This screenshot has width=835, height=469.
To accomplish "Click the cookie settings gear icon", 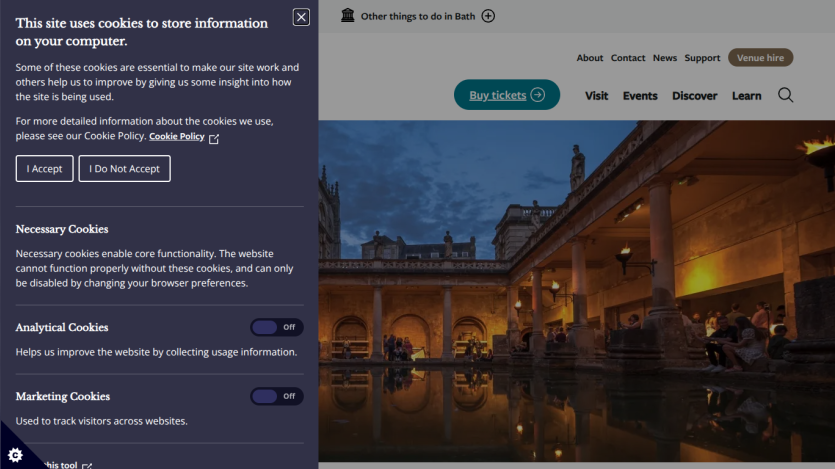I will point(15,455).
